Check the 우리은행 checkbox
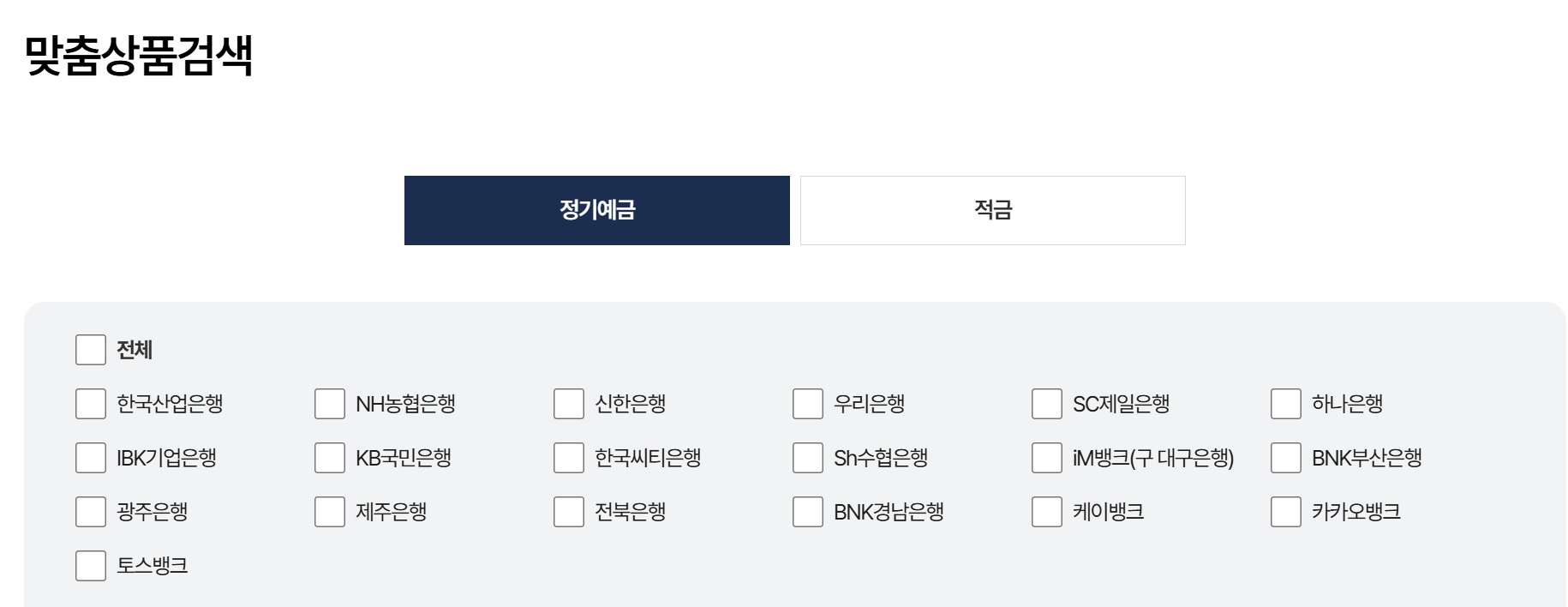 click(x=806, y=404)
